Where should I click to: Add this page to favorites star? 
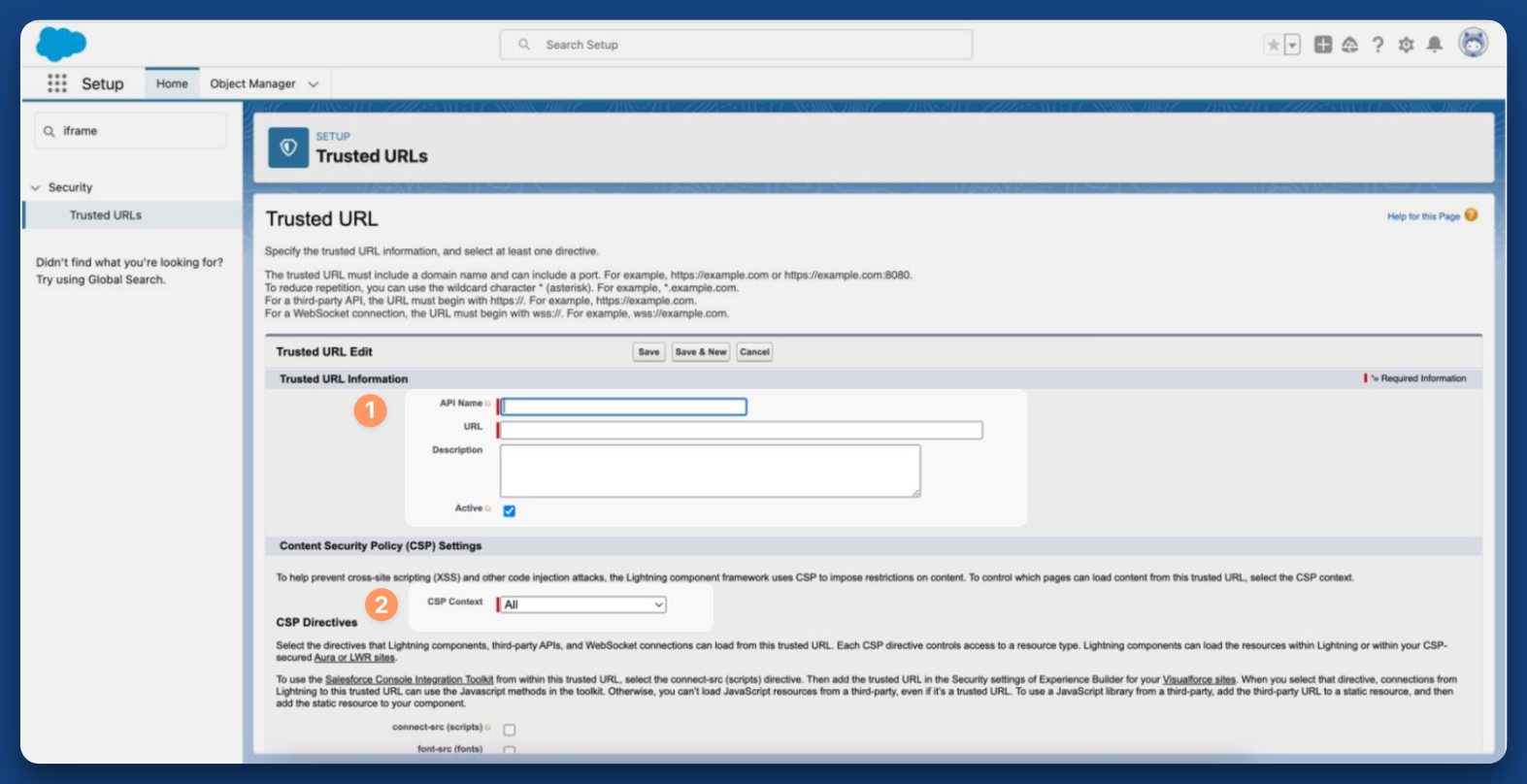point(1273,45)
